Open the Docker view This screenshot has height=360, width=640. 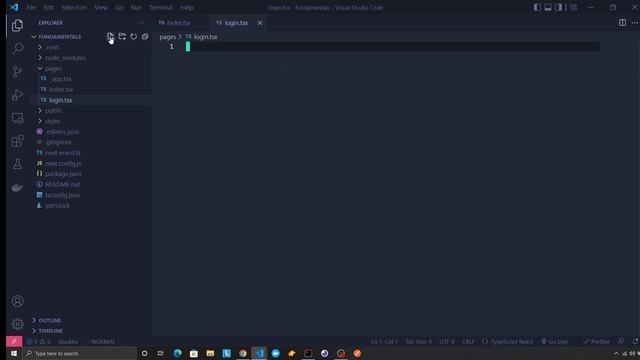pos(17,187)
